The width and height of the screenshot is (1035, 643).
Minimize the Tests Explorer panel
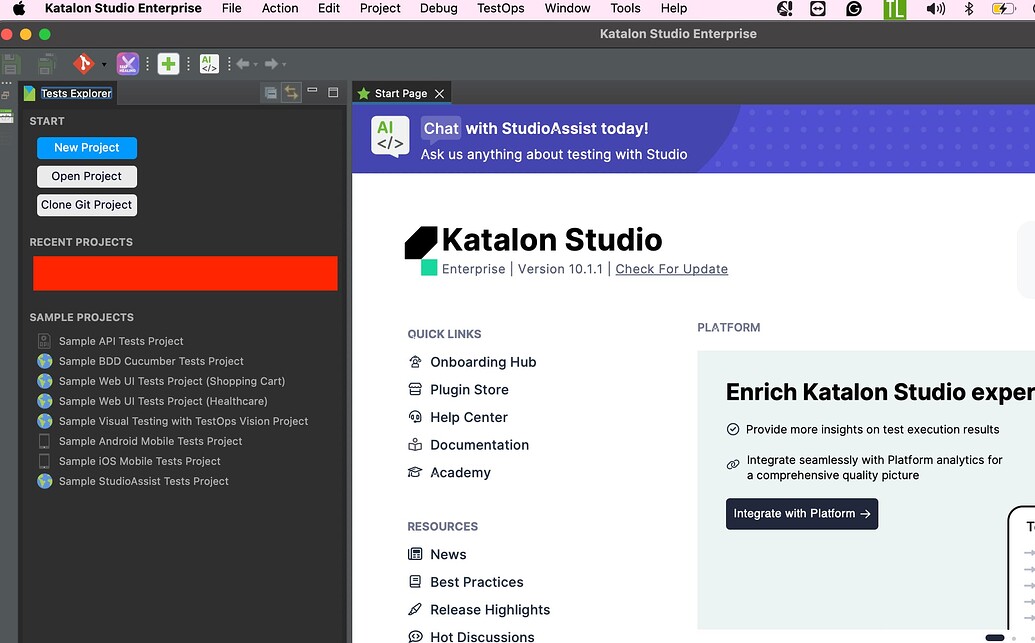312,91
